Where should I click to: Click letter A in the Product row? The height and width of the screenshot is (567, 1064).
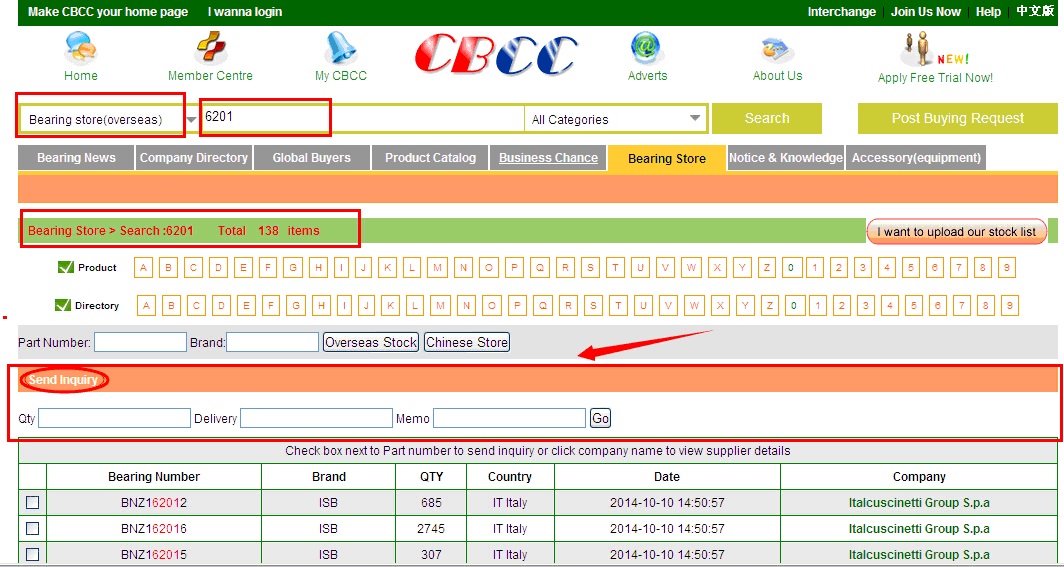click(143, 268)
